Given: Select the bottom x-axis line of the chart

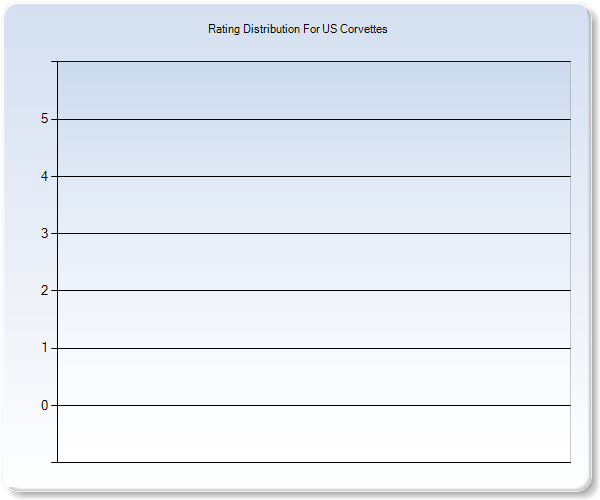Looking at the screenshot, I should 313,462.
